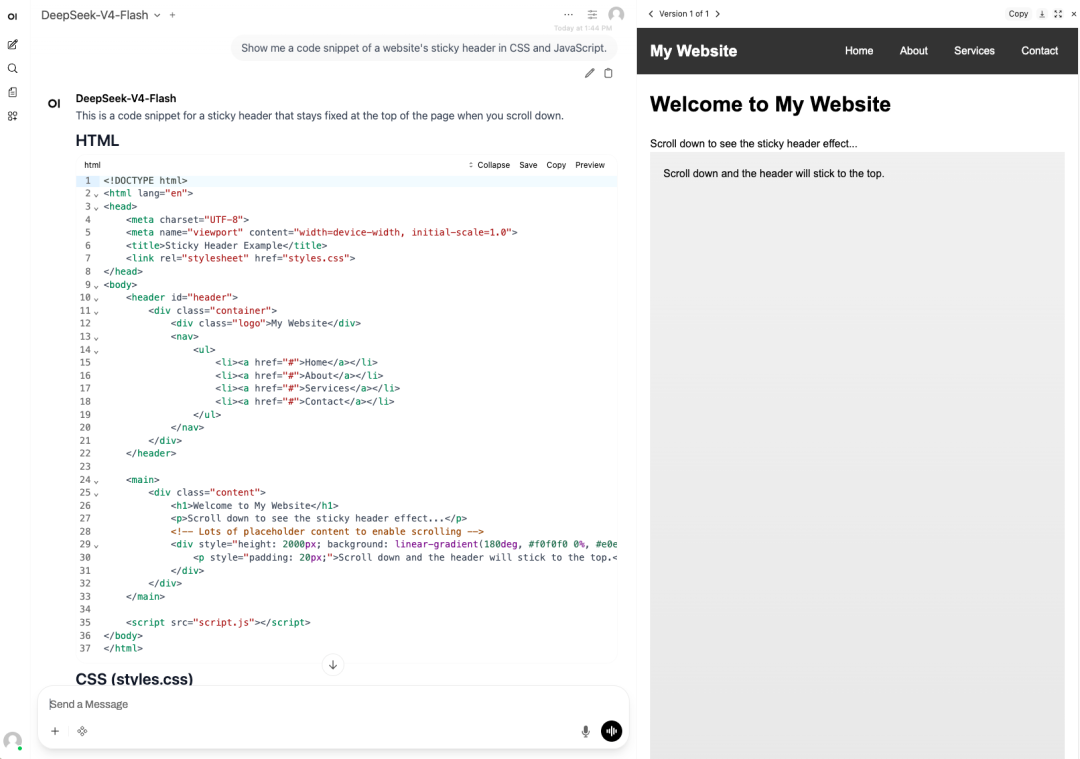The width and height of the screenshot is (1080, 759).
Task: Add another model with the plus icon
Action: click(172, 15)
